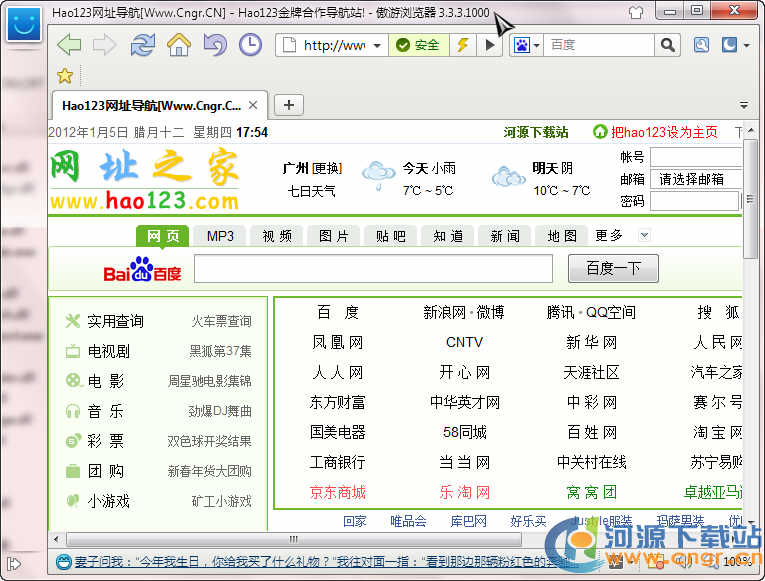Open the 乐淘网 link
Screen dimensions: 765x581
(464, 493)
